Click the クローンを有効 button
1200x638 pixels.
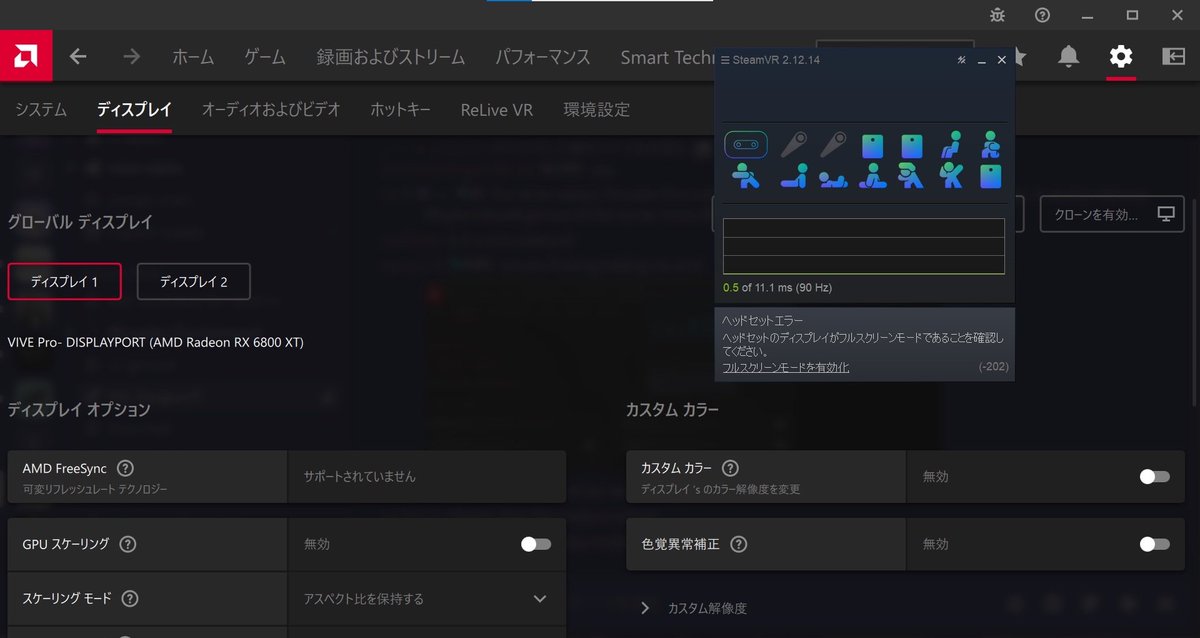[x=1112, y=214]
